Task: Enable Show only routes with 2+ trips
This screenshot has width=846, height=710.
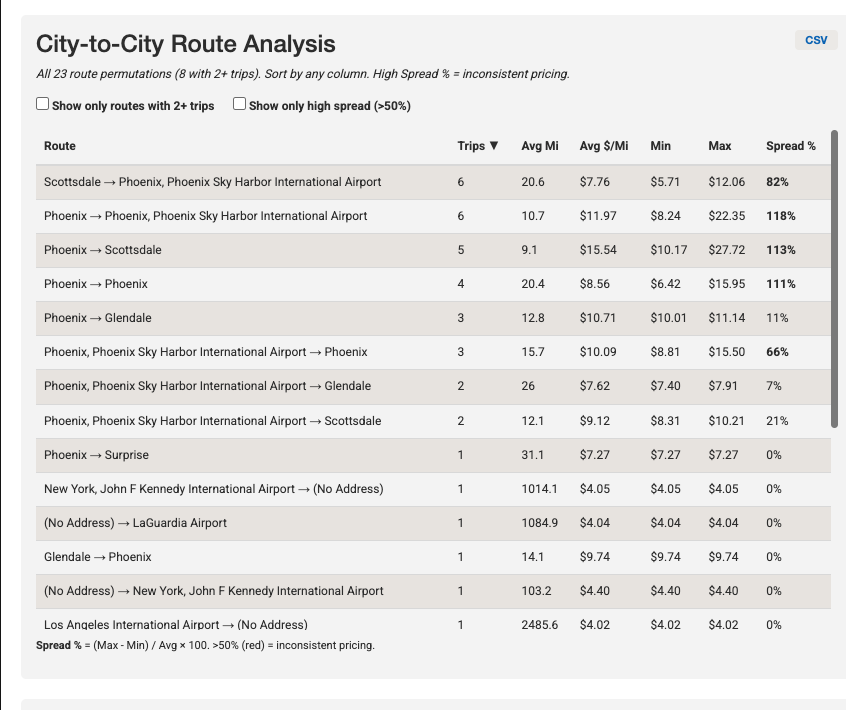Action: pos(43,104)
